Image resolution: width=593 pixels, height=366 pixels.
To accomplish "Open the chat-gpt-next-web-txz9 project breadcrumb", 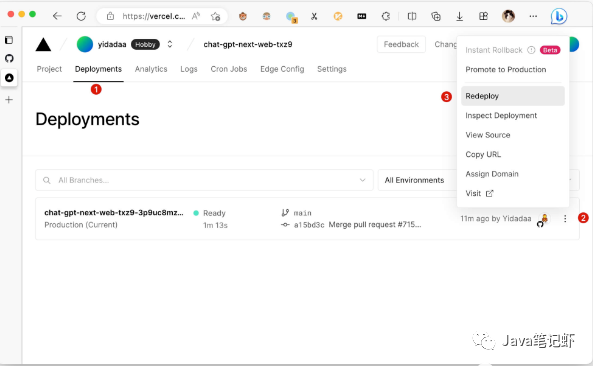I will [x=248, y=45].
